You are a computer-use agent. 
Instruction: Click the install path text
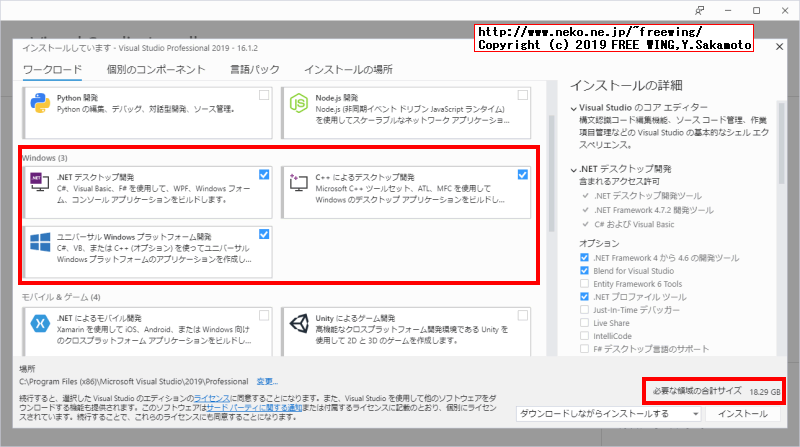134,382
